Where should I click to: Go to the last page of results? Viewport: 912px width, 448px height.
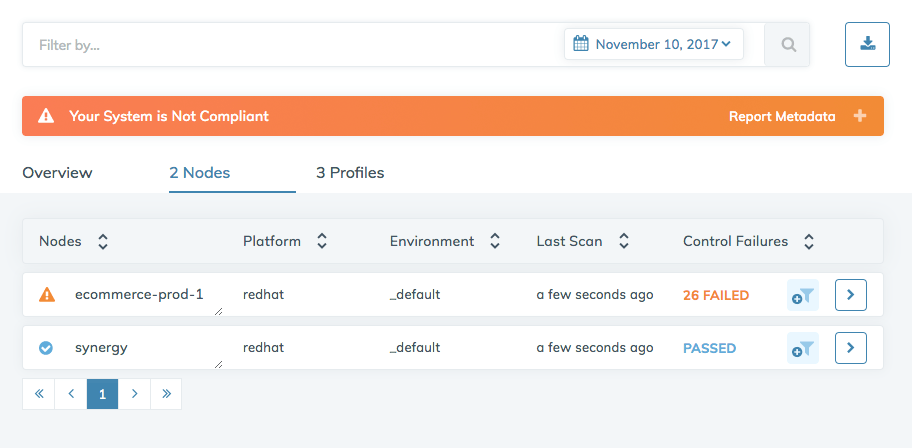click(x=166, y=394)
